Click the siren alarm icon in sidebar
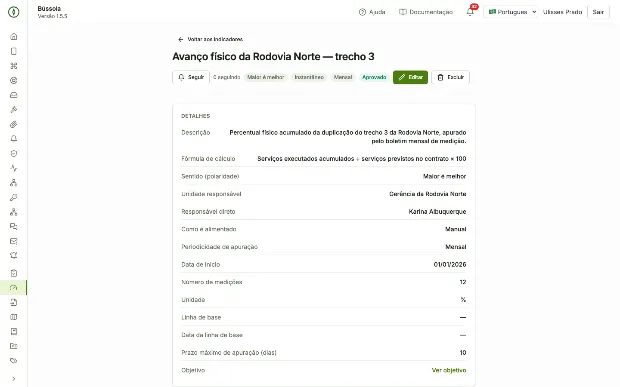 click(x=13, y=255)
